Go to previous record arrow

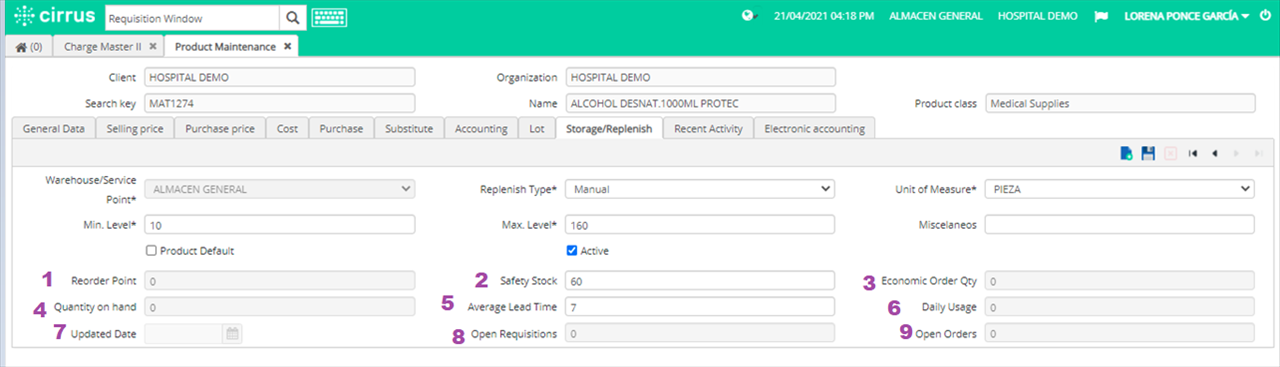(1214, 153)
